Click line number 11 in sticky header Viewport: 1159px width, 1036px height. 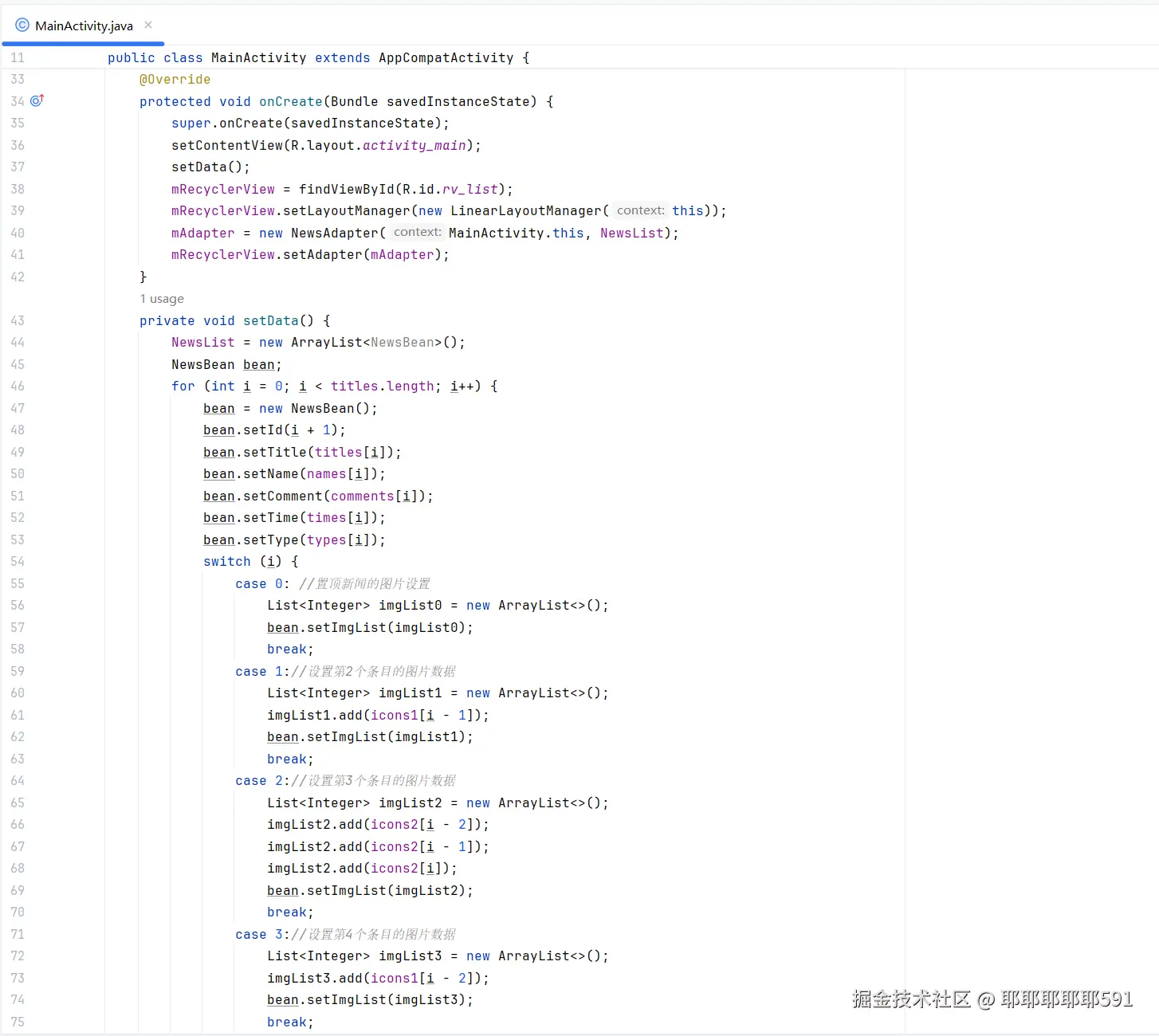click(x=18, y=57)
